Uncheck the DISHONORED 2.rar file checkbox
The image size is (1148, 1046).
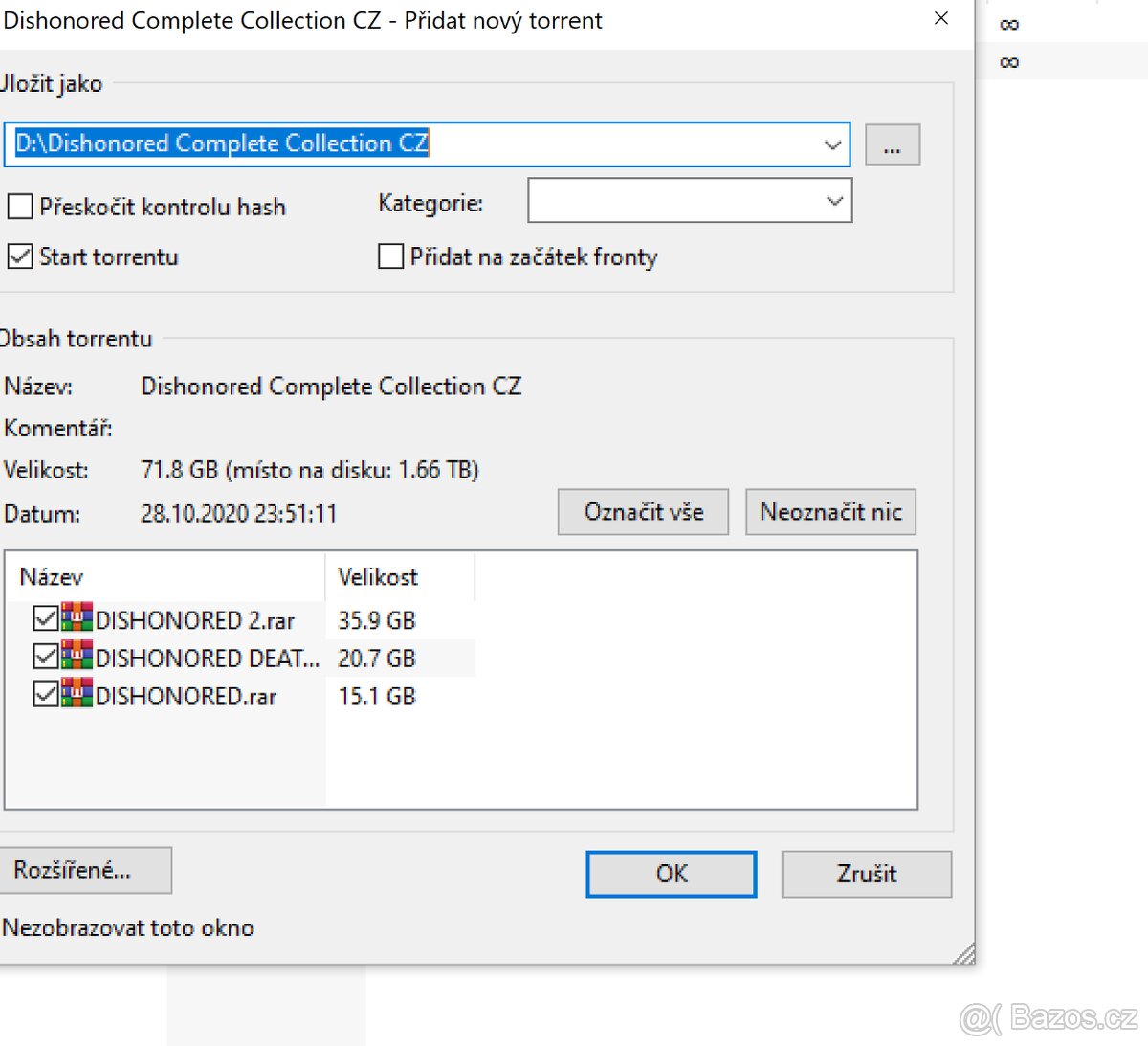[x=45, y=618]
